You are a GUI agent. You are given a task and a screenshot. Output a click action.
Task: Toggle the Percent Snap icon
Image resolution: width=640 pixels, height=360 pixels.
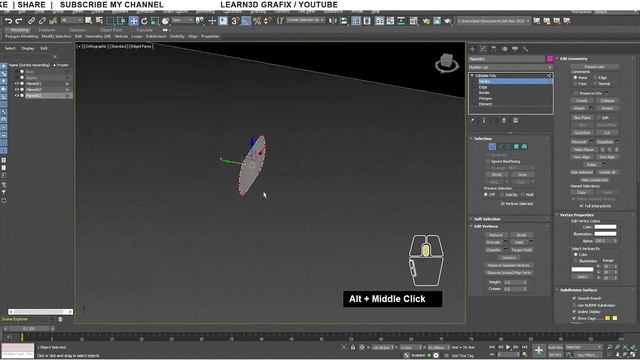tap(257, 21)
